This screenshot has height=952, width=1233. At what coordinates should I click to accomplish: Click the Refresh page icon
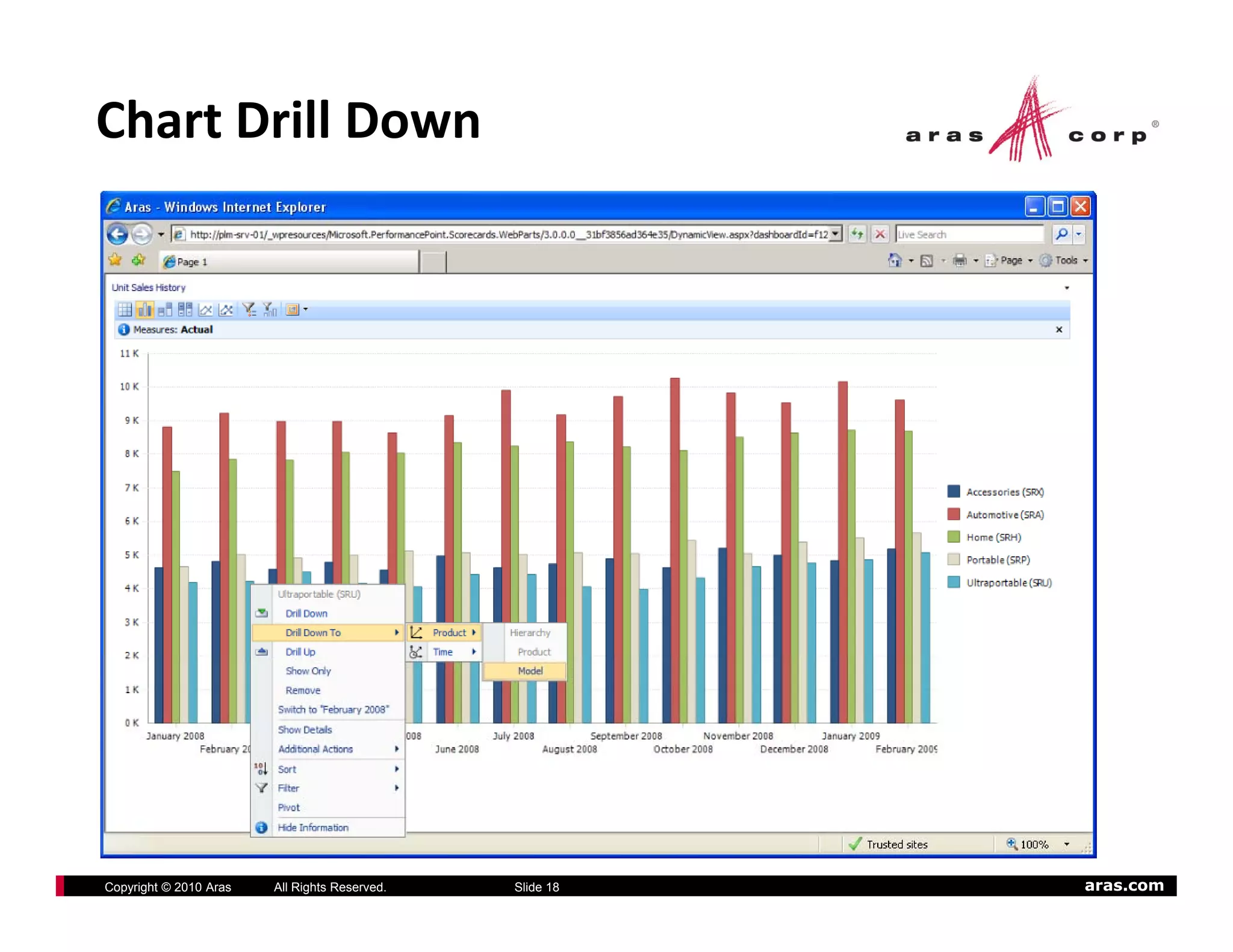point(857,234)
